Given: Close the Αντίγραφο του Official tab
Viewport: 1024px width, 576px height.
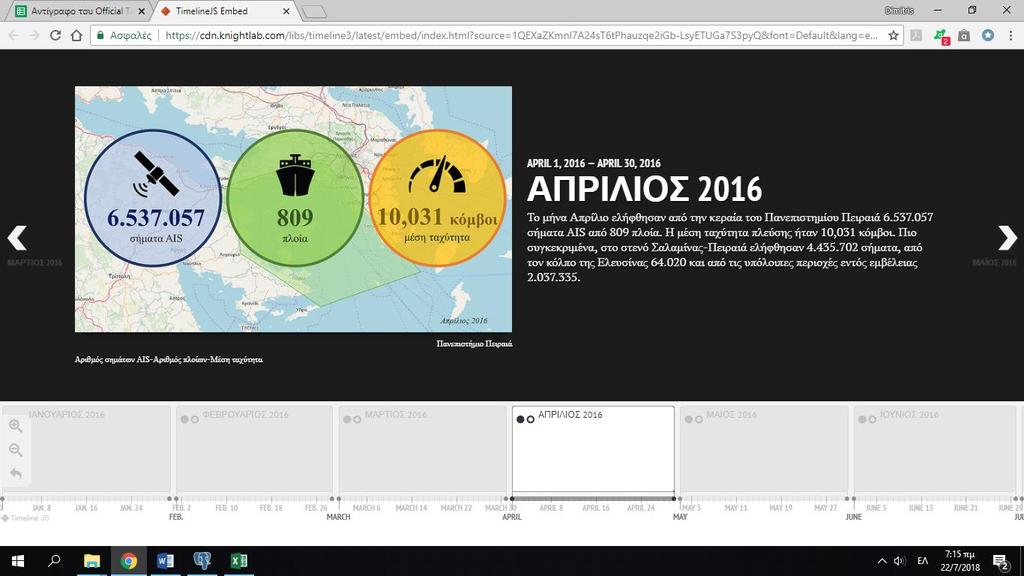Looking at the screenshot, I should coord(142,11).
